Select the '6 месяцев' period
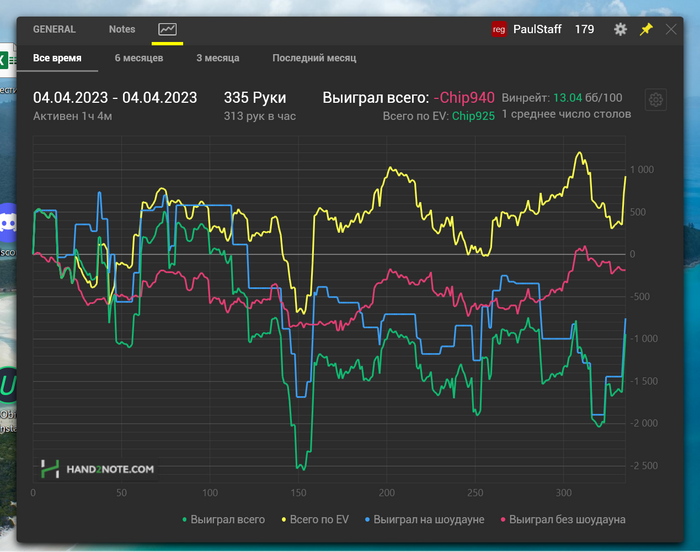 tap(137, 58)
